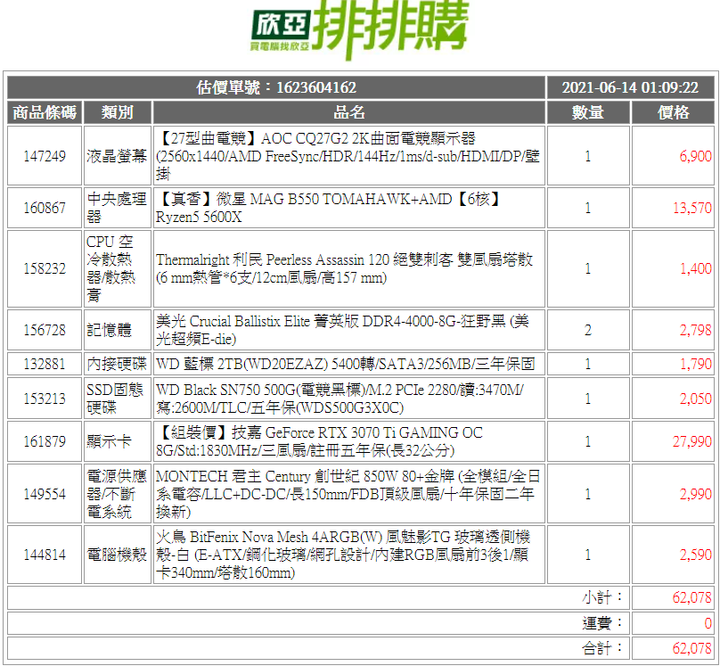Screen dimensions: 720x666
Task: Click the subtotal value beside 小計
Action: click(x=692, y=598)
